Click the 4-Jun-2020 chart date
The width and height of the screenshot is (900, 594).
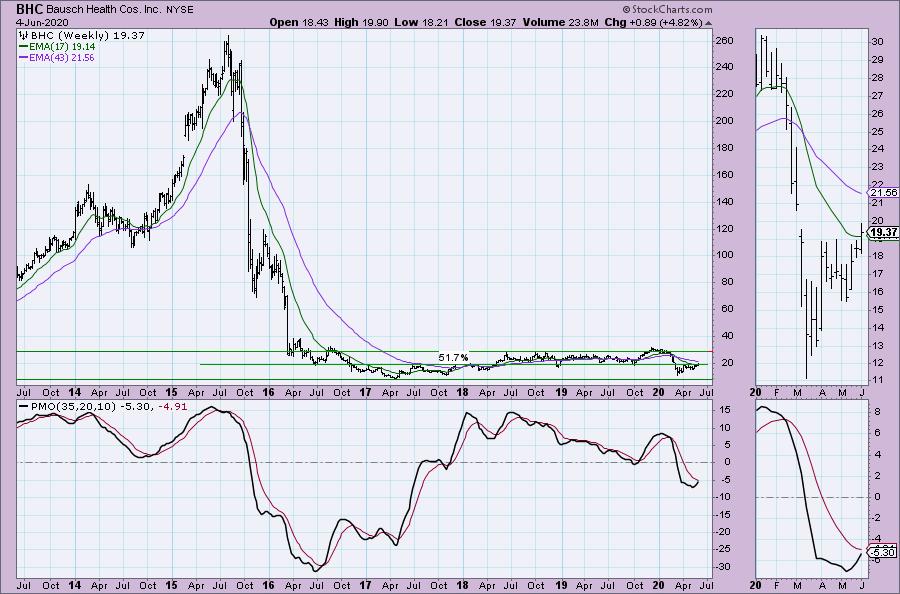(x=42, y=22)
